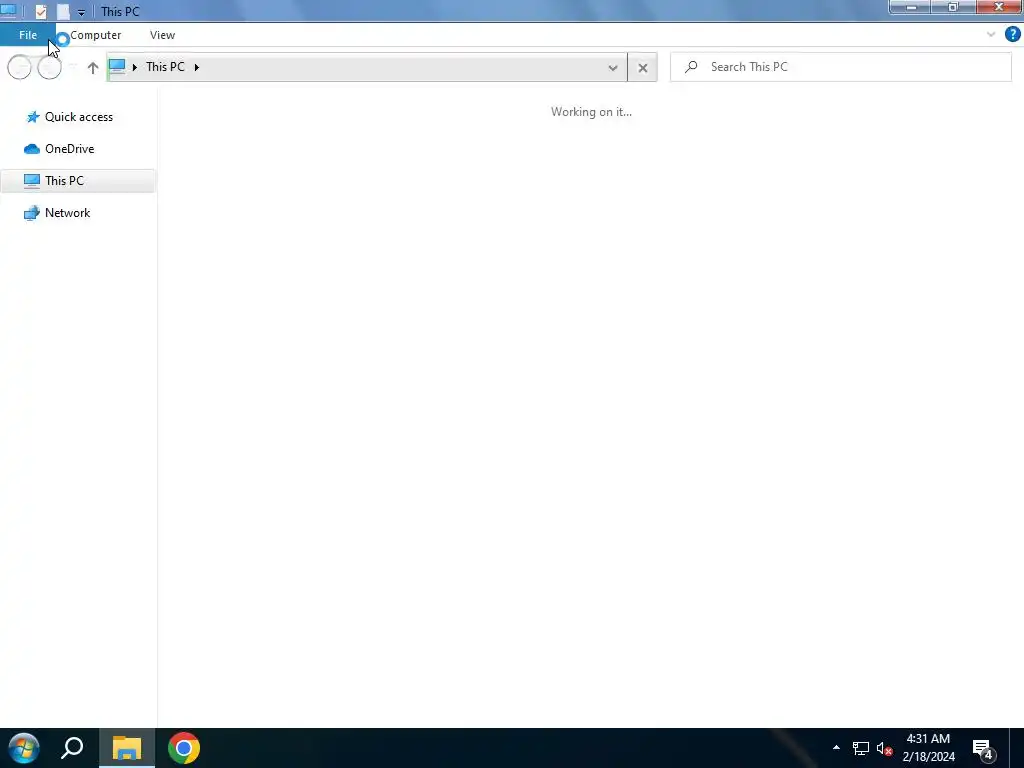This screenshot has height=768, width=1024.
Task: Select Quick access in navigation pane
Action: click(x=78, y=117)
